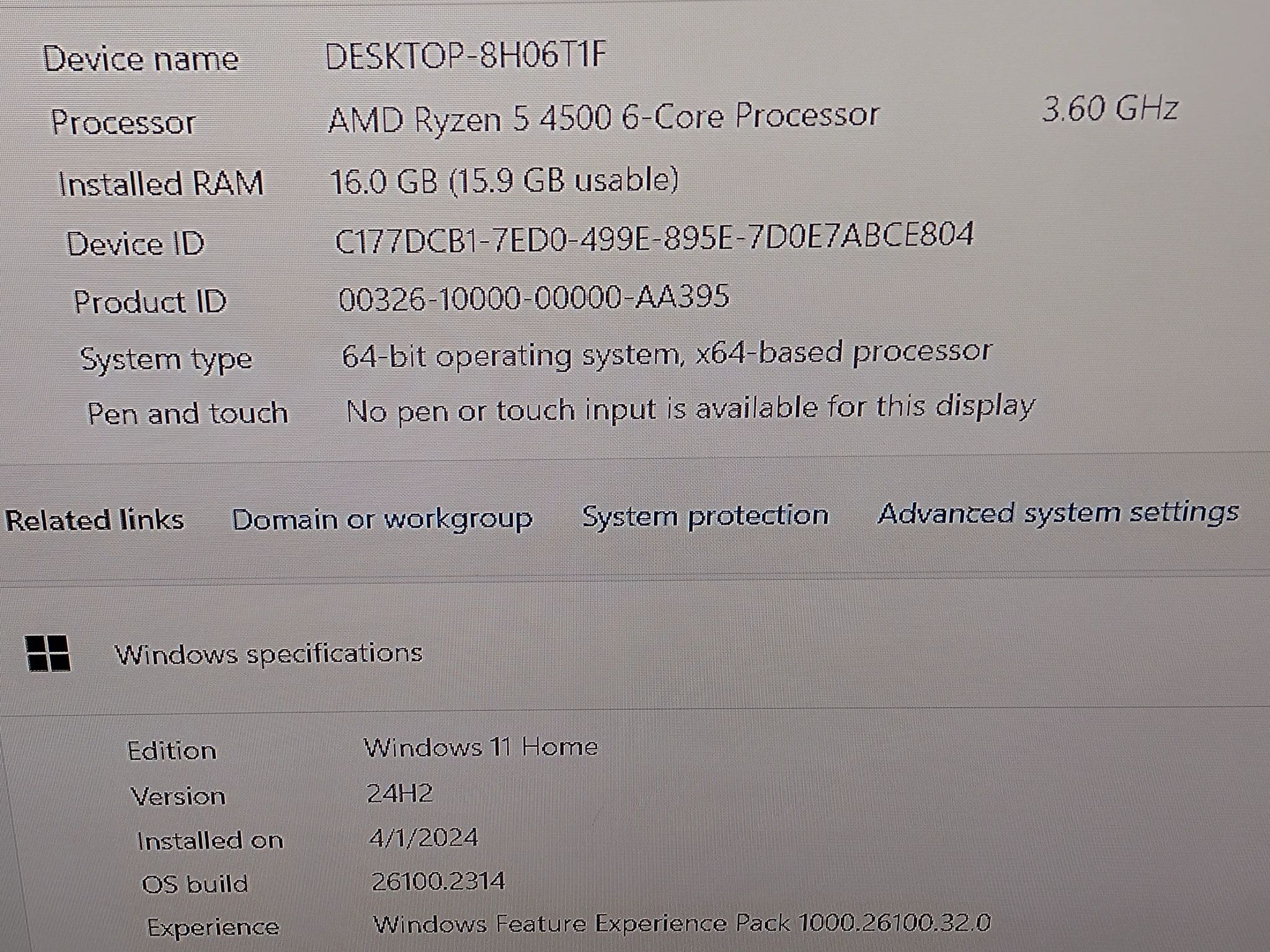Click the Version label

[x=178, y=796]
